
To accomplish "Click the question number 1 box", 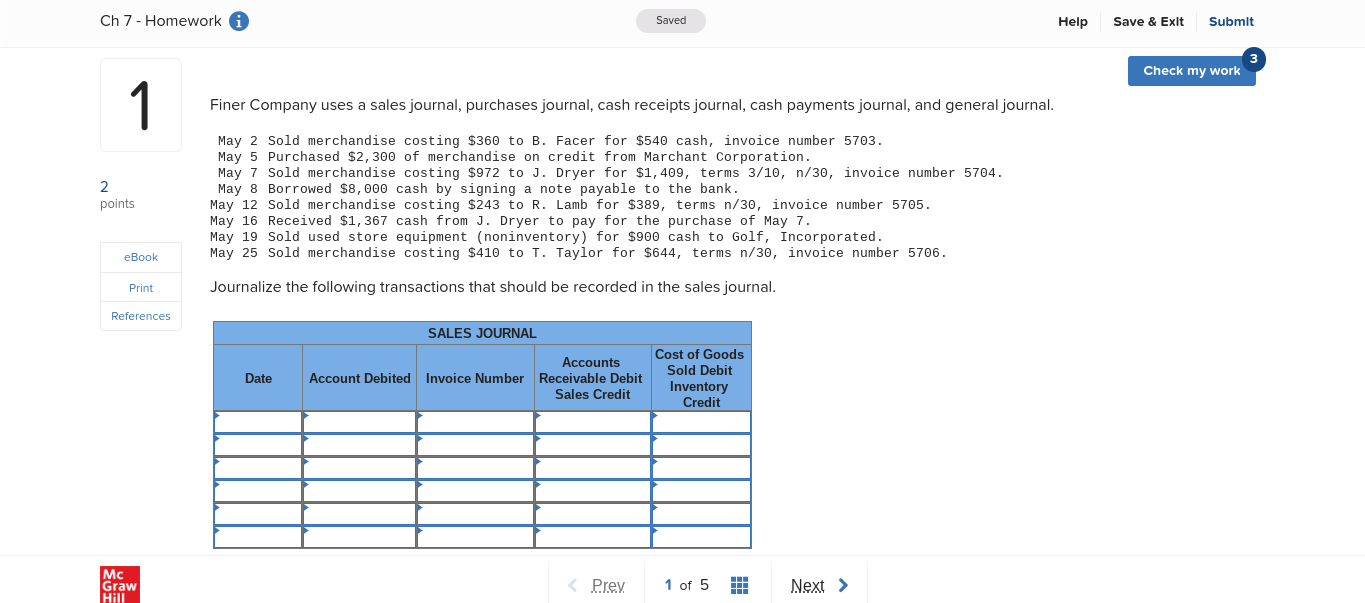I will tap(140, 104).
